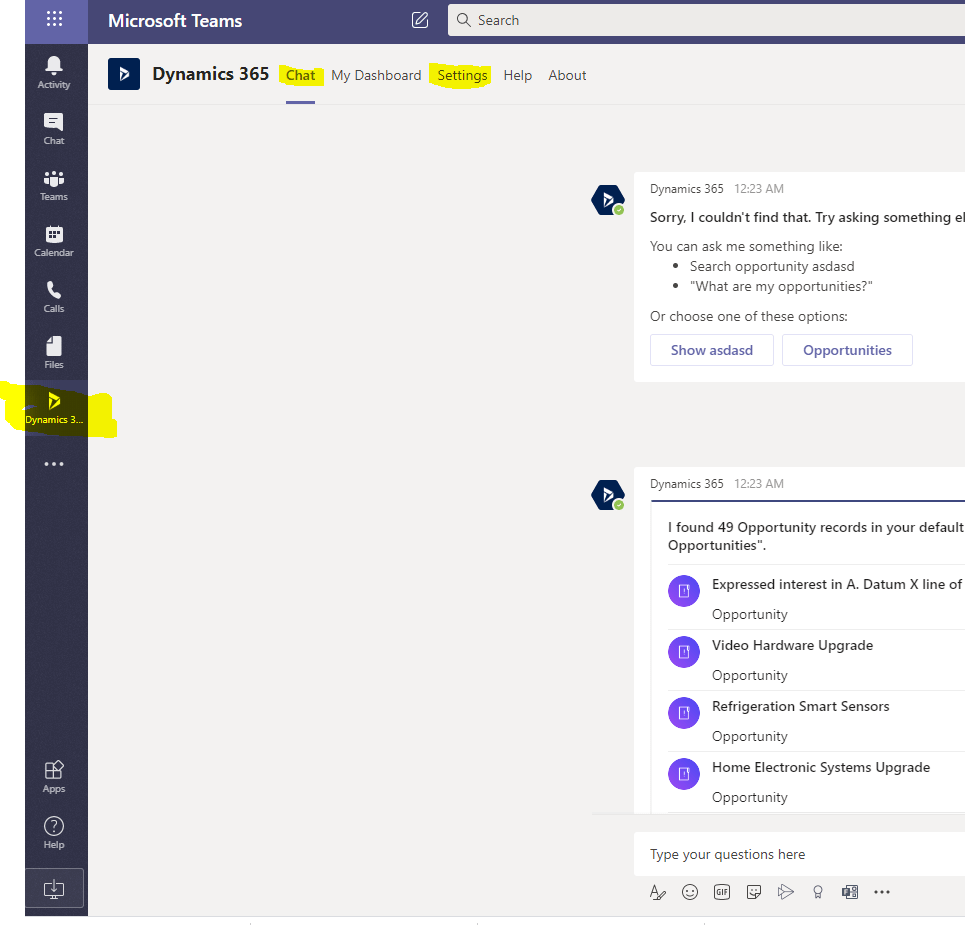965x925 pixels.
Task: Switch to the My Dashboard tab
Action: (x=376, y=75)
